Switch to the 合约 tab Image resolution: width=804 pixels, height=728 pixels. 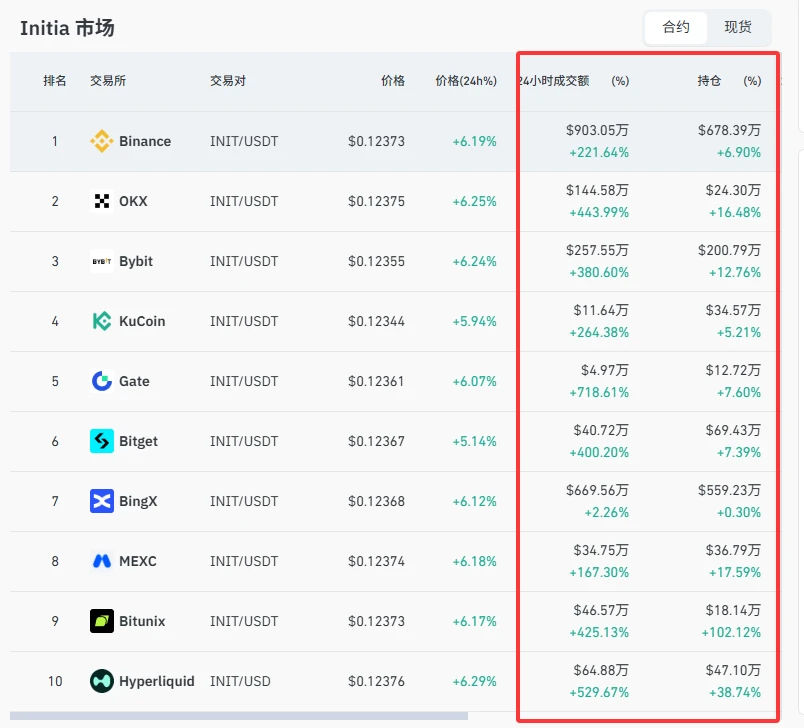(x=676, y=27)
